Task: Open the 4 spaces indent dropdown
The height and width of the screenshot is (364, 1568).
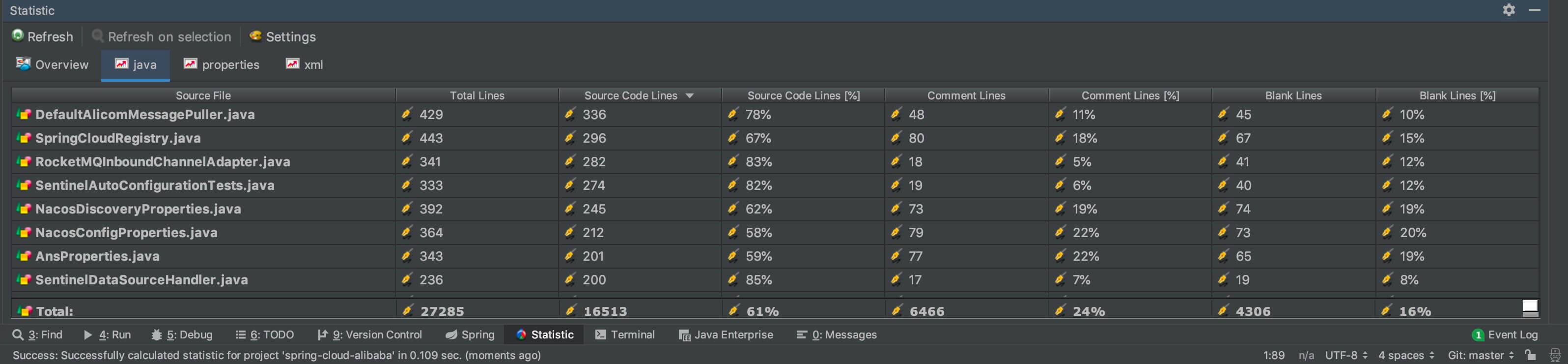Action: click(1405, 355)
